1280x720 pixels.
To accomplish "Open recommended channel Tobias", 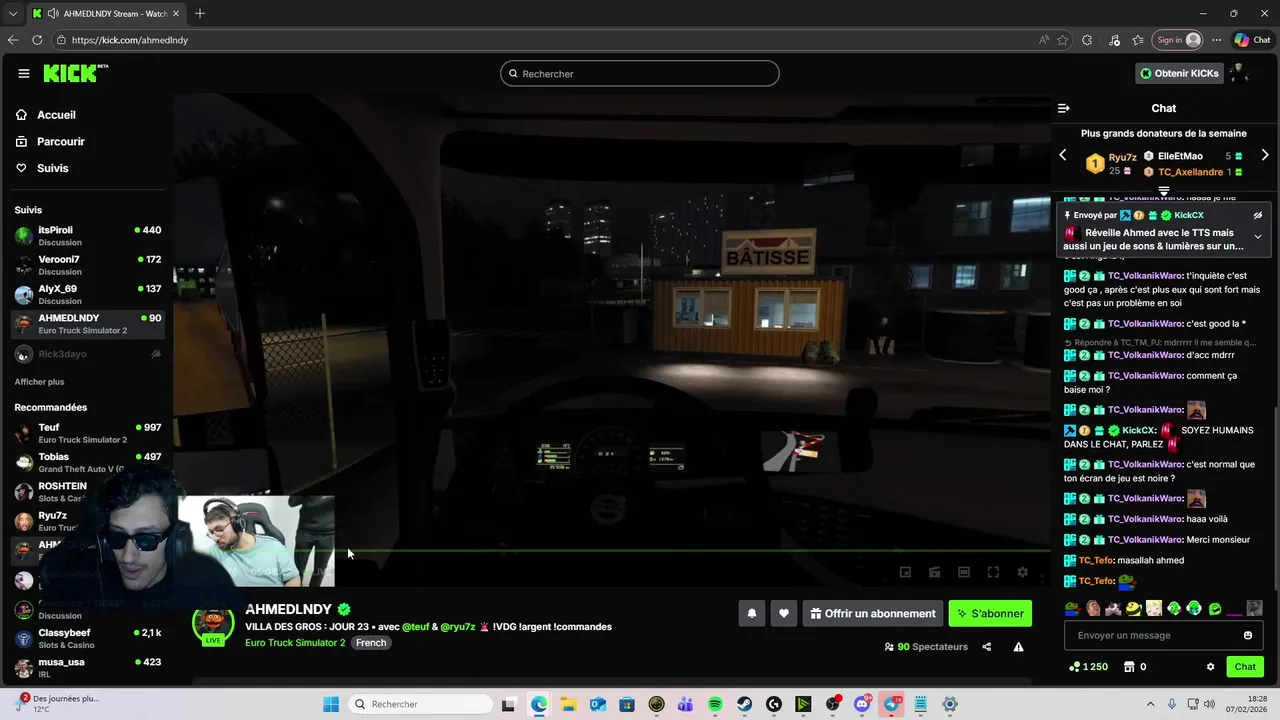I will coord(88,462).
